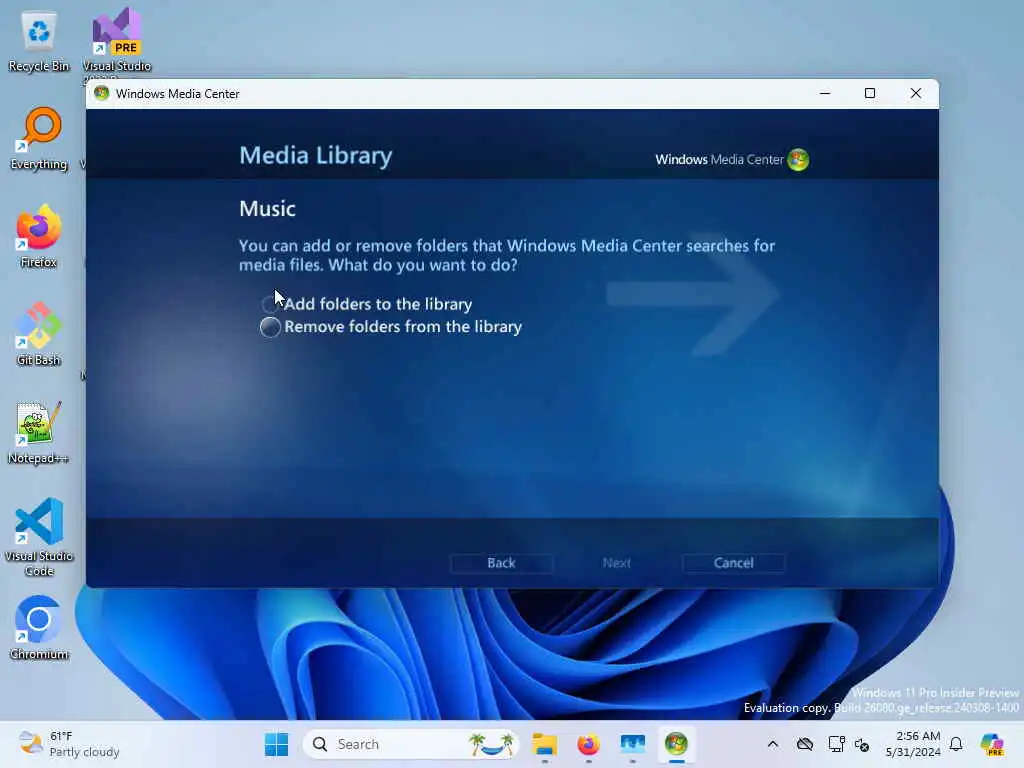Open clock and calendar showing 2:56 AM
The width and height of the screenshot is (1024, 768).
coord(913,744)
